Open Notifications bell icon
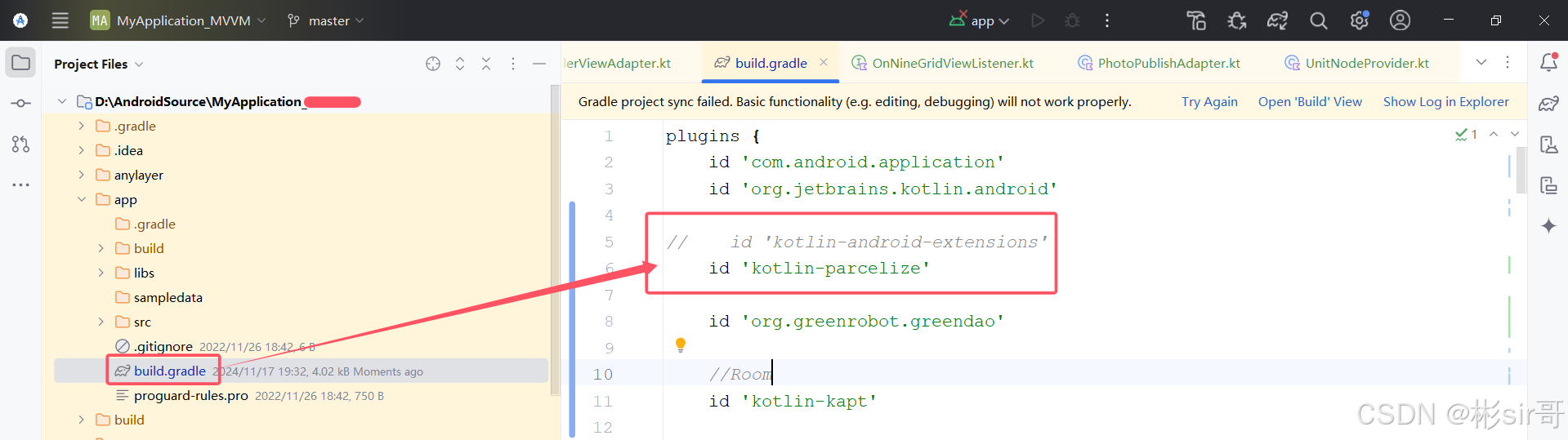 (1548, 62)
